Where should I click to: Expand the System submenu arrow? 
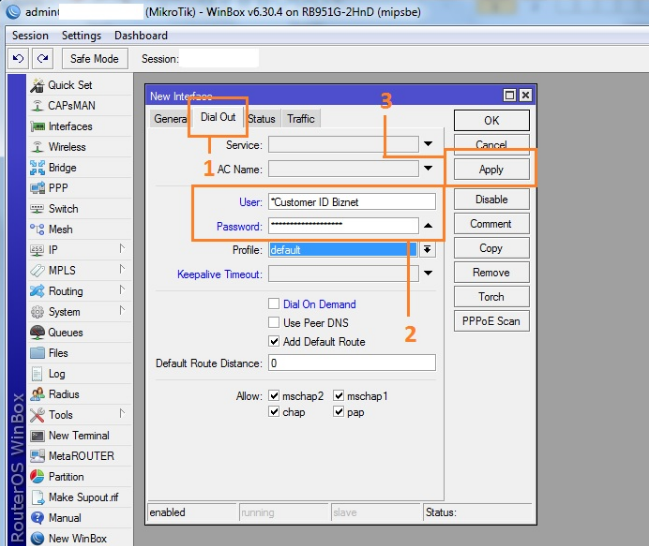pos(122,310)
